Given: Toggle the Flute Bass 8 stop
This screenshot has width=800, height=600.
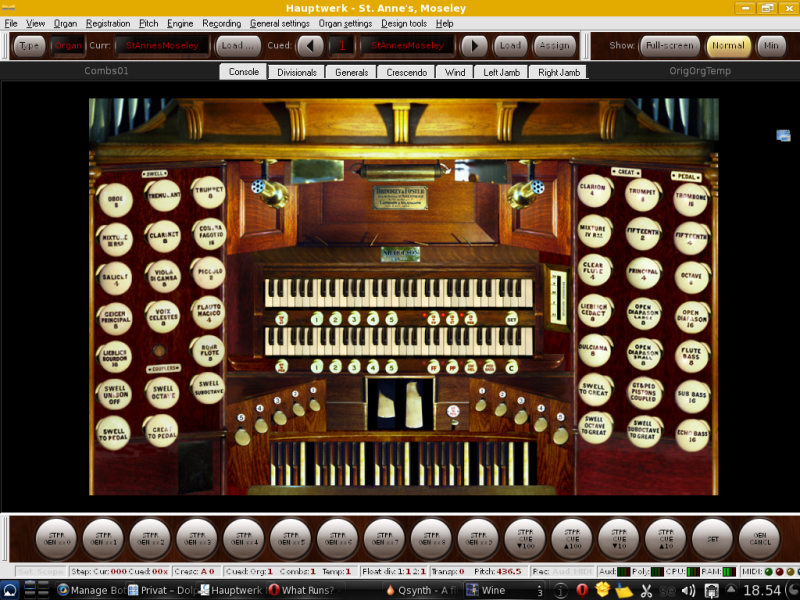Looking at the screenshot, I should point(692,355).
